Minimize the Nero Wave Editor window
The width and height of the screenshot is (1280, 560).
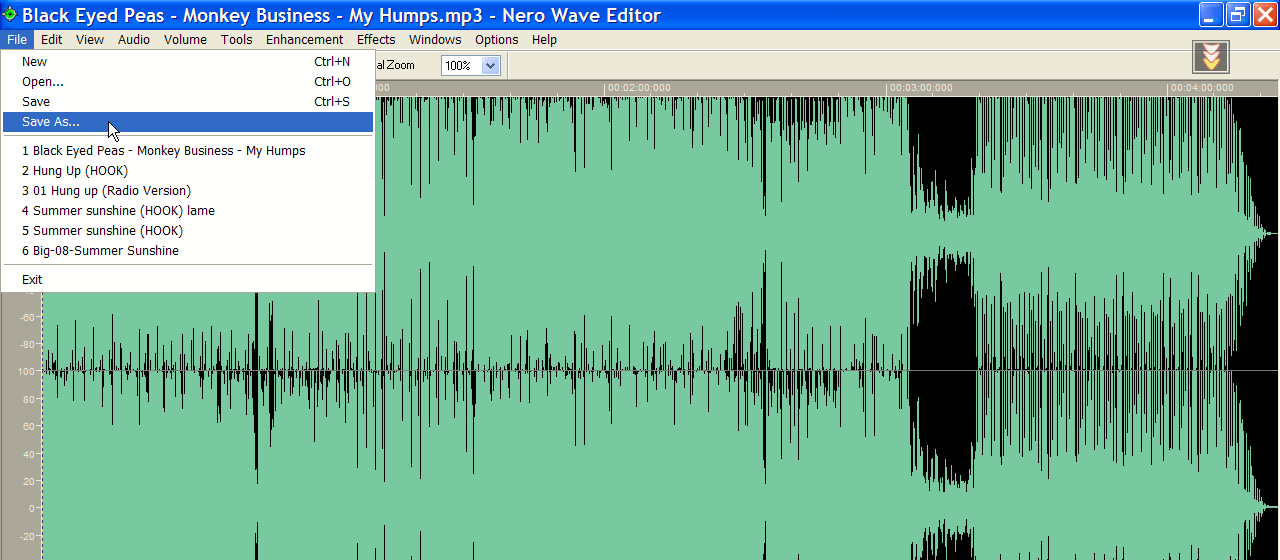pos(1212,14)
